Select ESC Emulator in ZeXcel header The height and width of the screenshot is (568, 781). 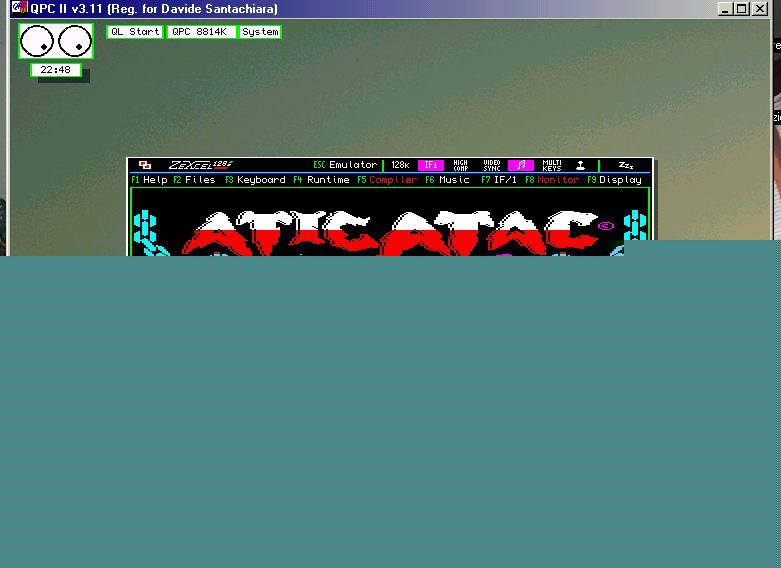pos(345,165)
